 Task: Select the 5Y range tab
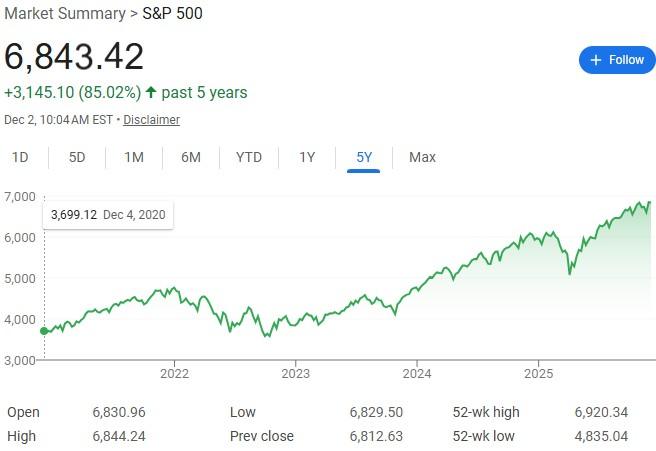pos(364,157)
